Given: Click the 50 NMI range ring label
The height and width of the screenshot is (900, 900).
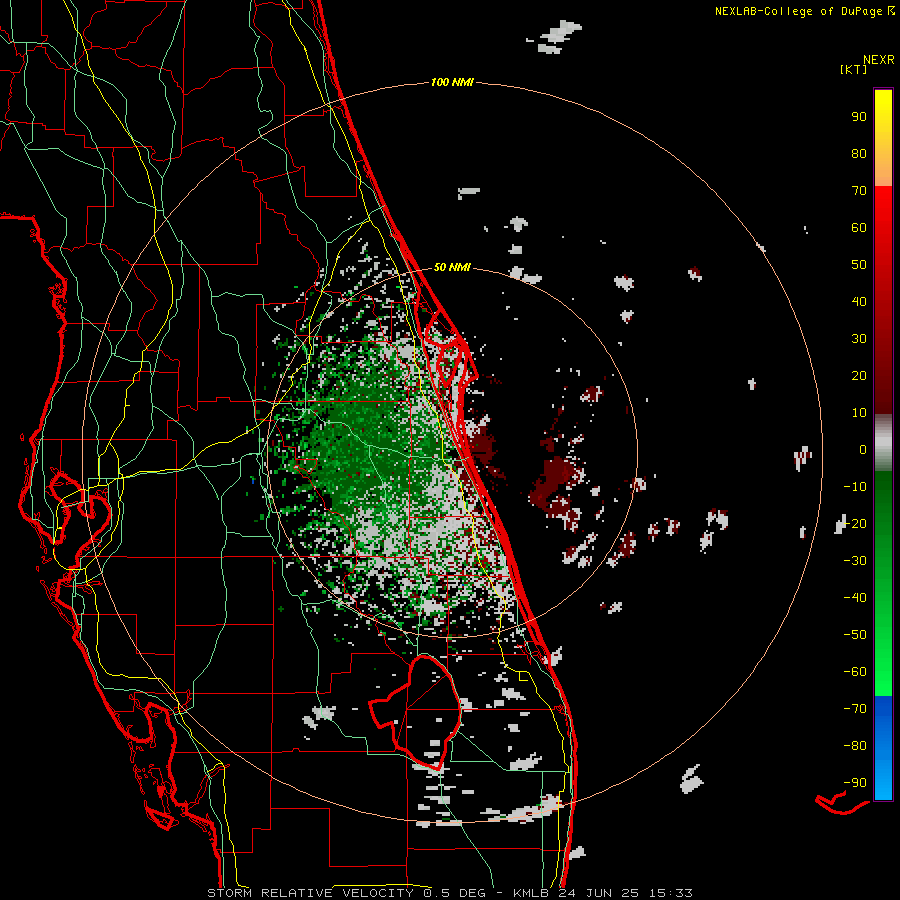Looking at the screenshot, I should [452, 267].
